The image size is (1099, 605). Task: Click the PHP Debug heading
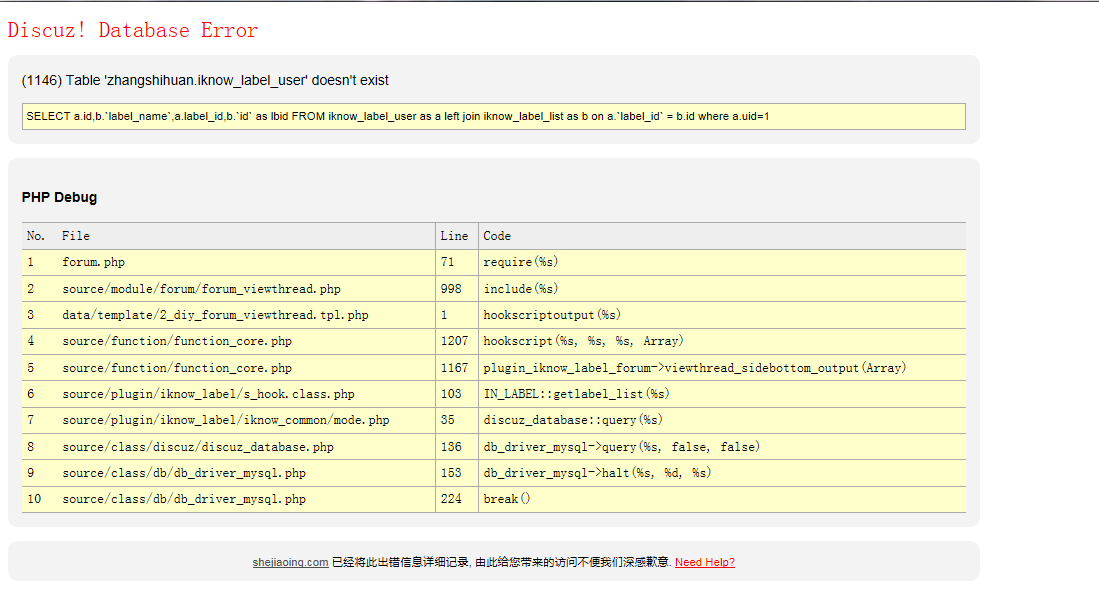[60, 198]
